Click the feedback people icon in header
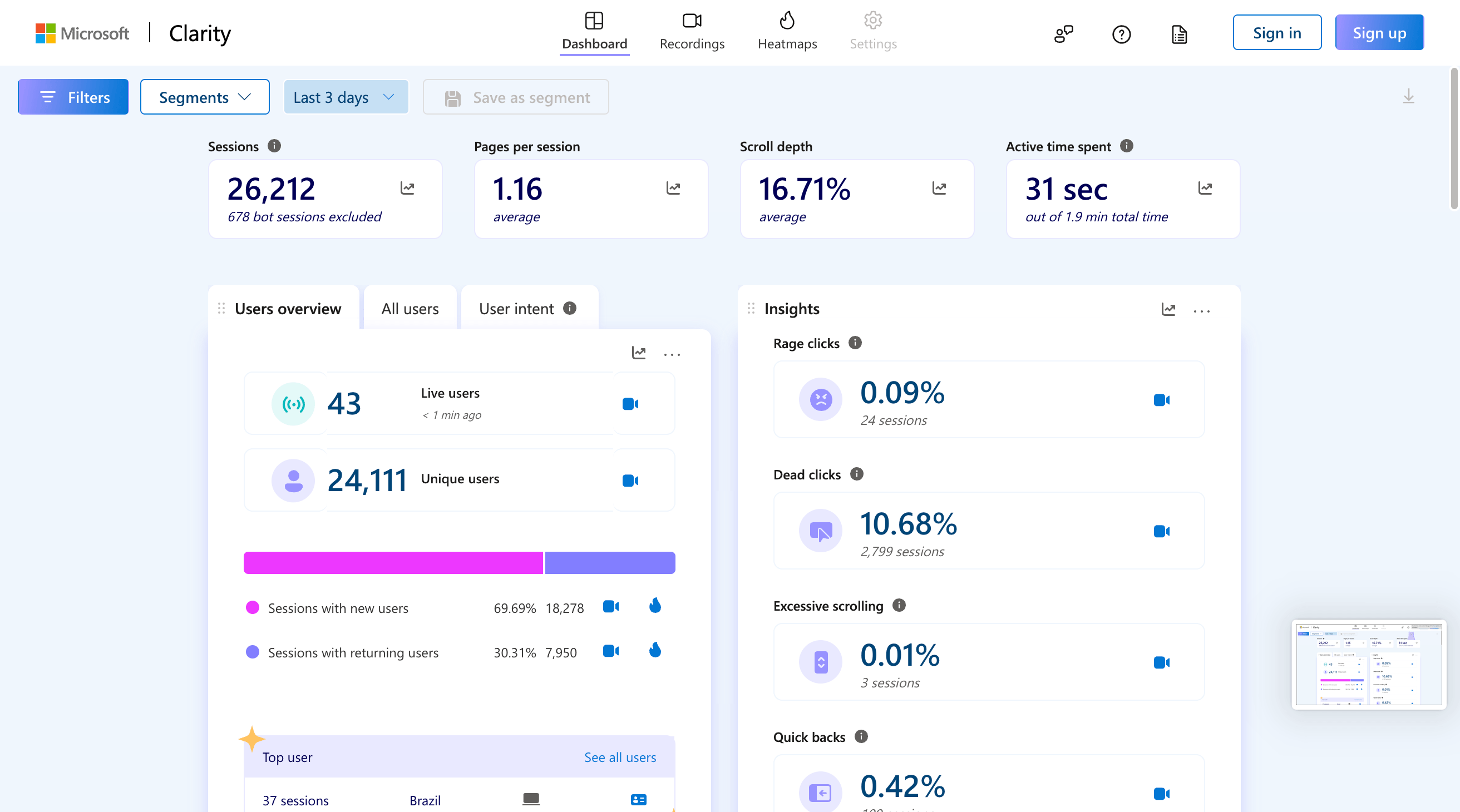This screenshot has width=1460, height=812. coord(1064,34)
